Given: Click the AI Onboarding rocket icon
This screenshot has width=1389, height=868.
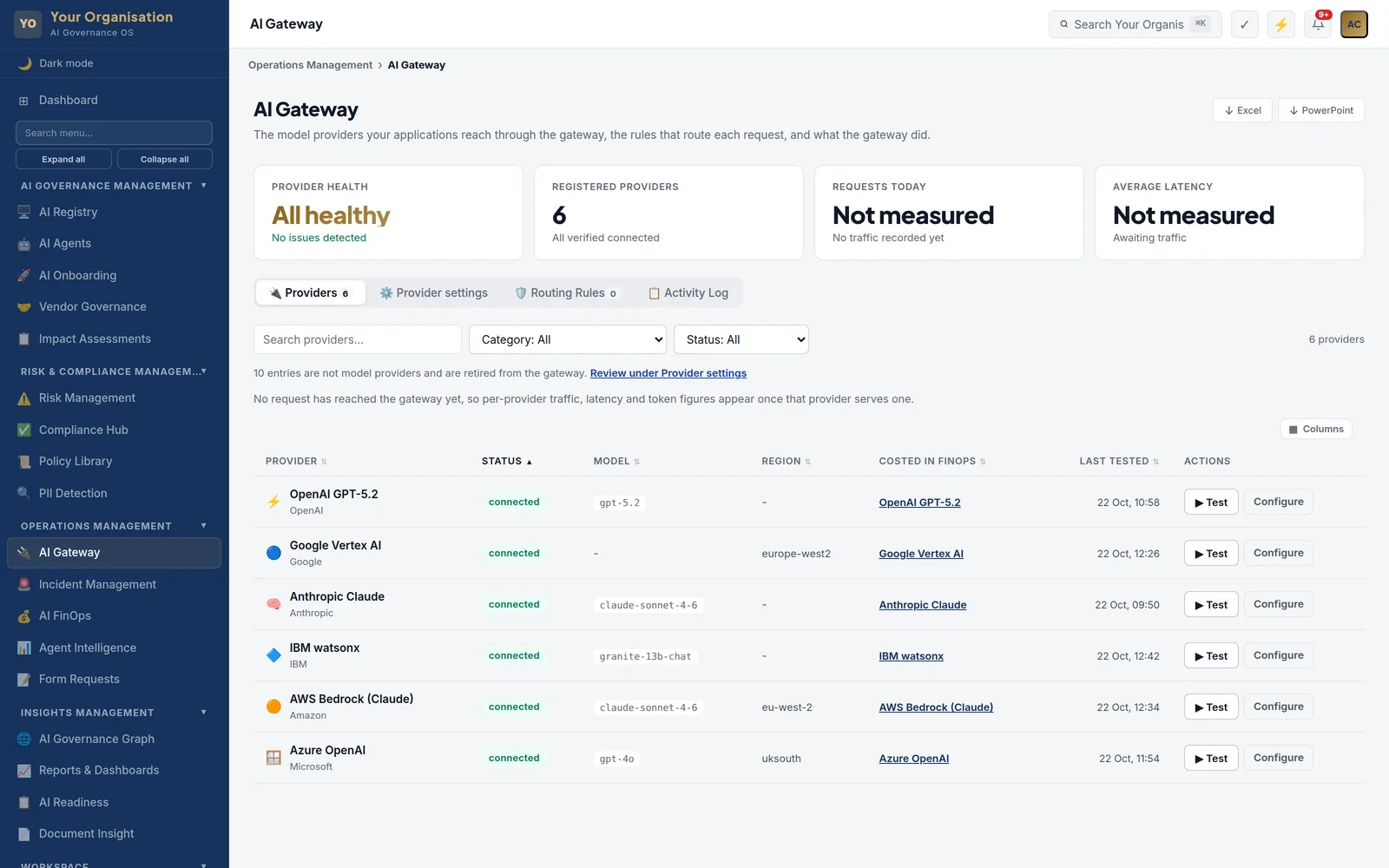Looking at the screenshot, I should (x=24, y=275).
